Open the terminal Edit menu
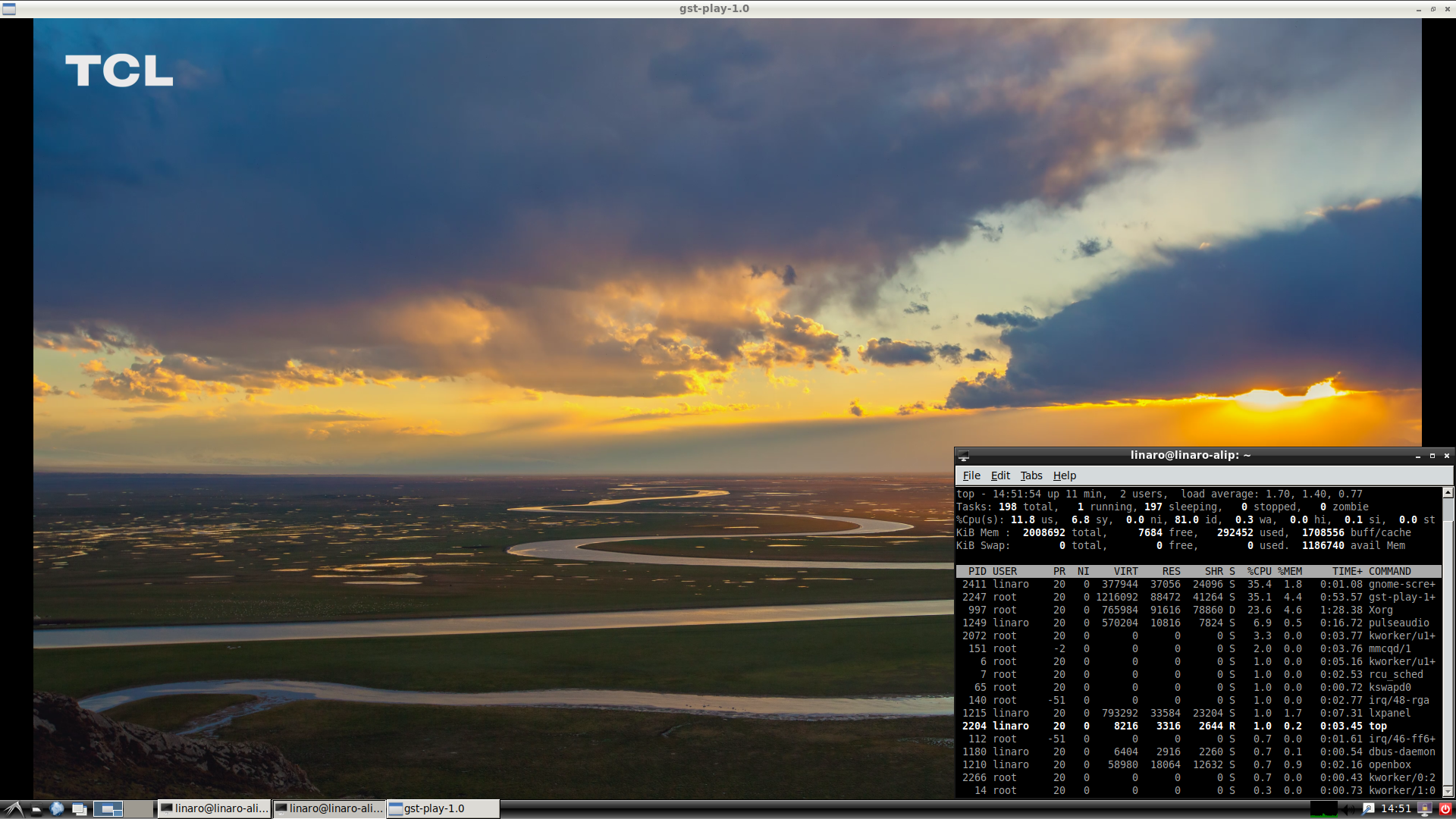This screenshot has height=819, width=1456. [999, 475]
